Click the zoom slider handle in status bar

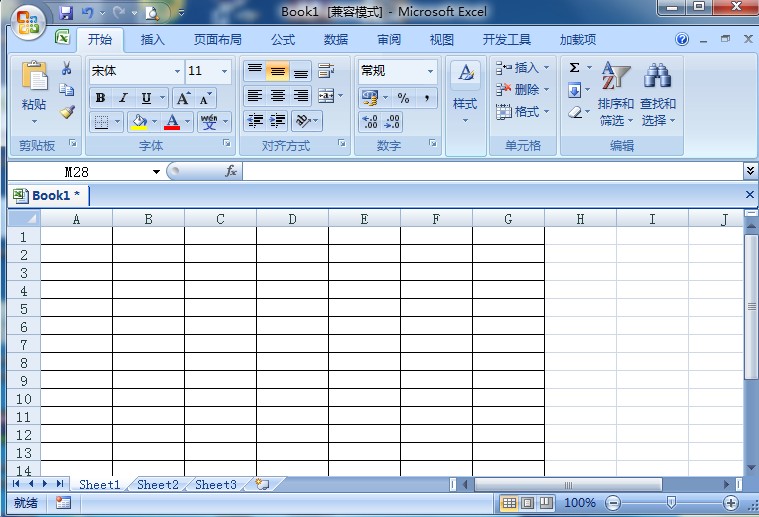coord(671,503)
